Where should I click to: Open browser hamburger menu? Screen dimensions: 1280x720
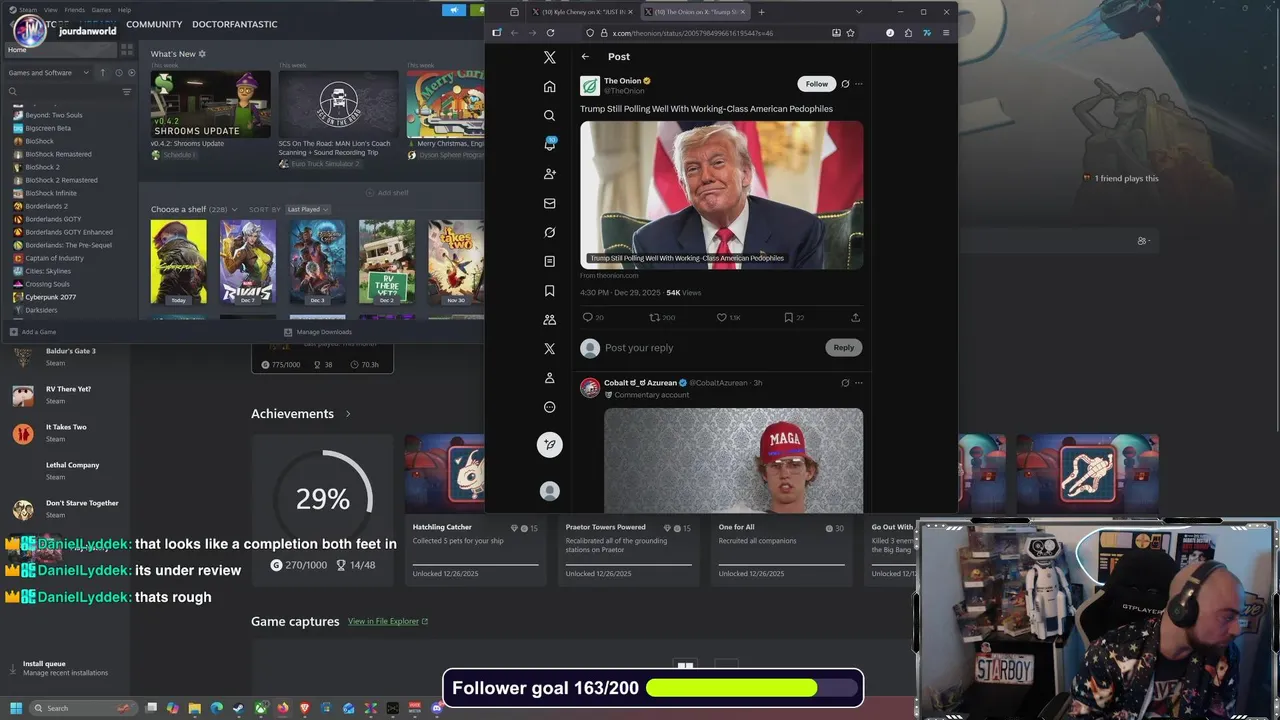click(x=946, y=33)
